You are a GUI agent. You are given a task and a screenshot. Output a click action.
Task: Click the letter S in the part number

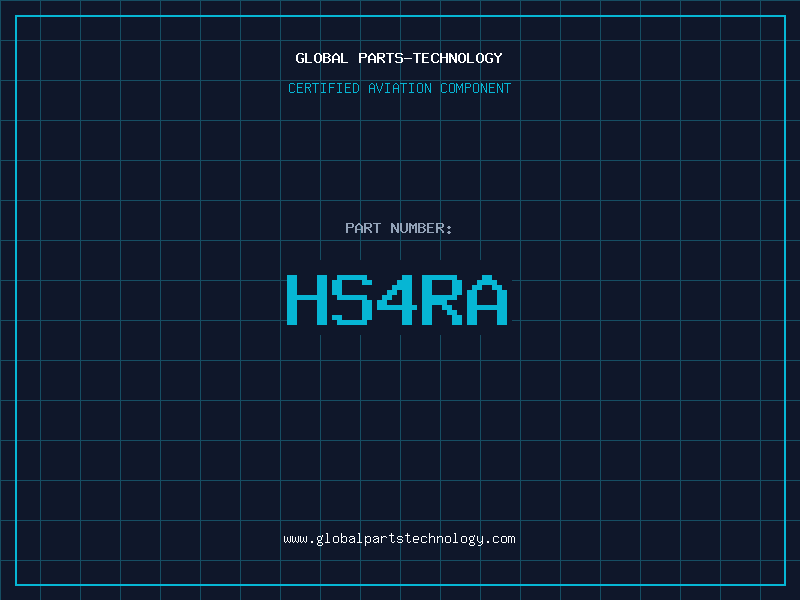[x=352, y=300]
